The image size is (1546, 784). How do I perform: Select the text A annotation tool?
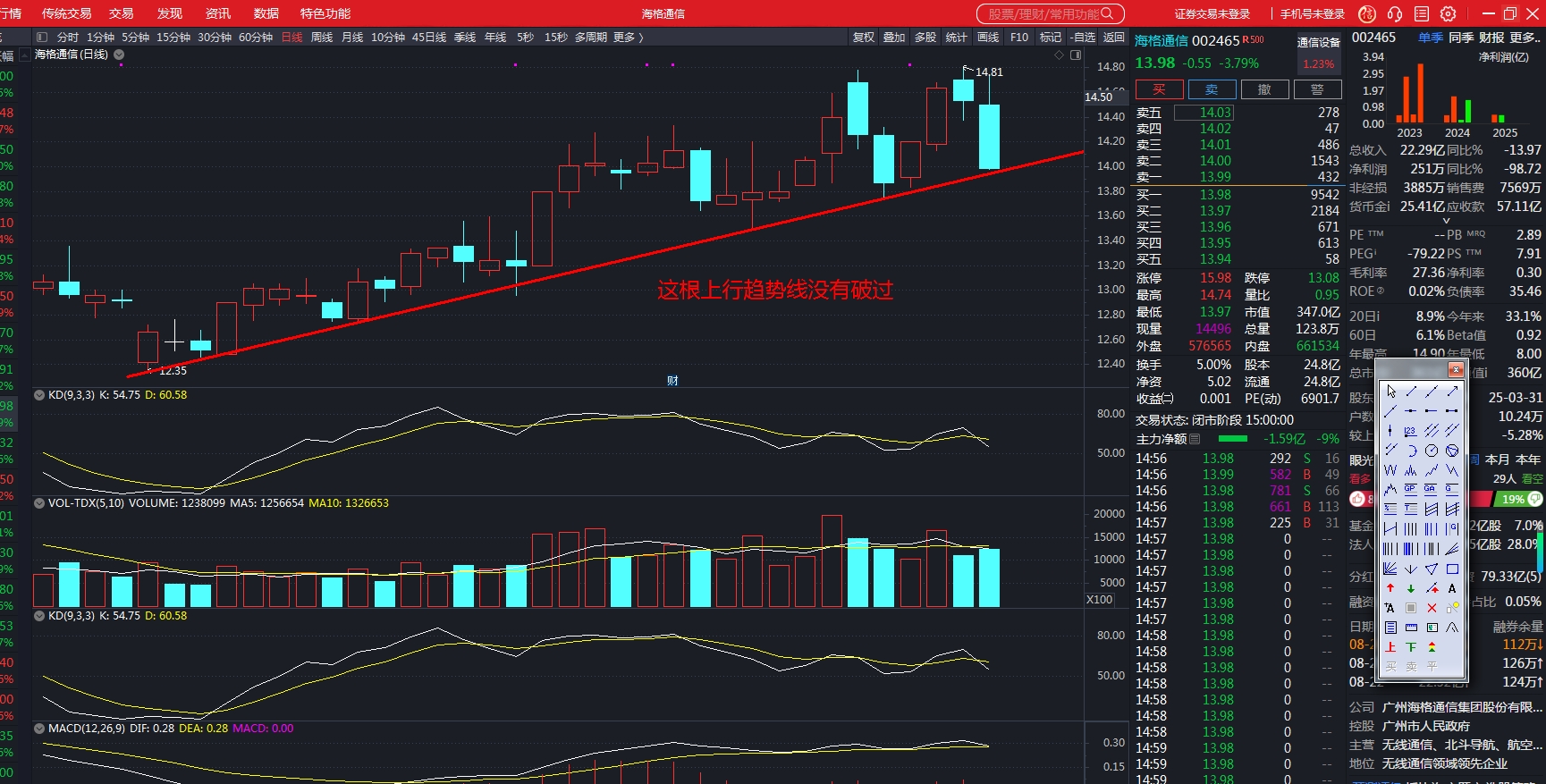point(1452,588)
